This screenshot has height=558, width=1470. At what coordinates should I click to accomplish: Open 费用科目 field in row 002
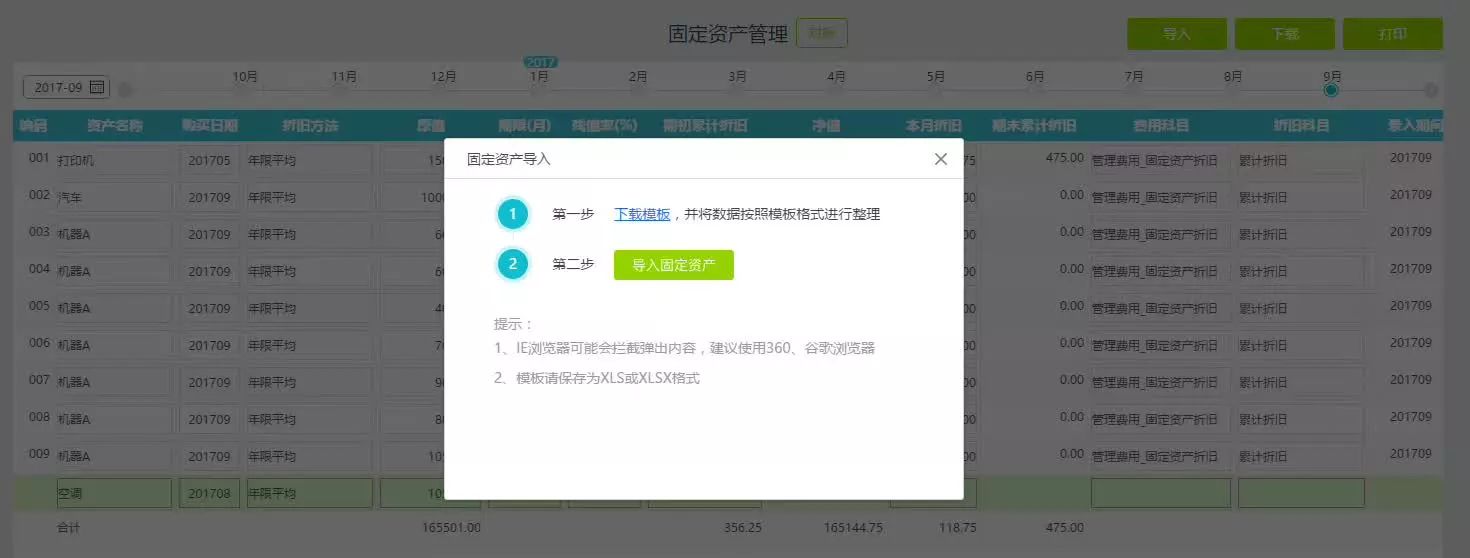(1160, 197)
